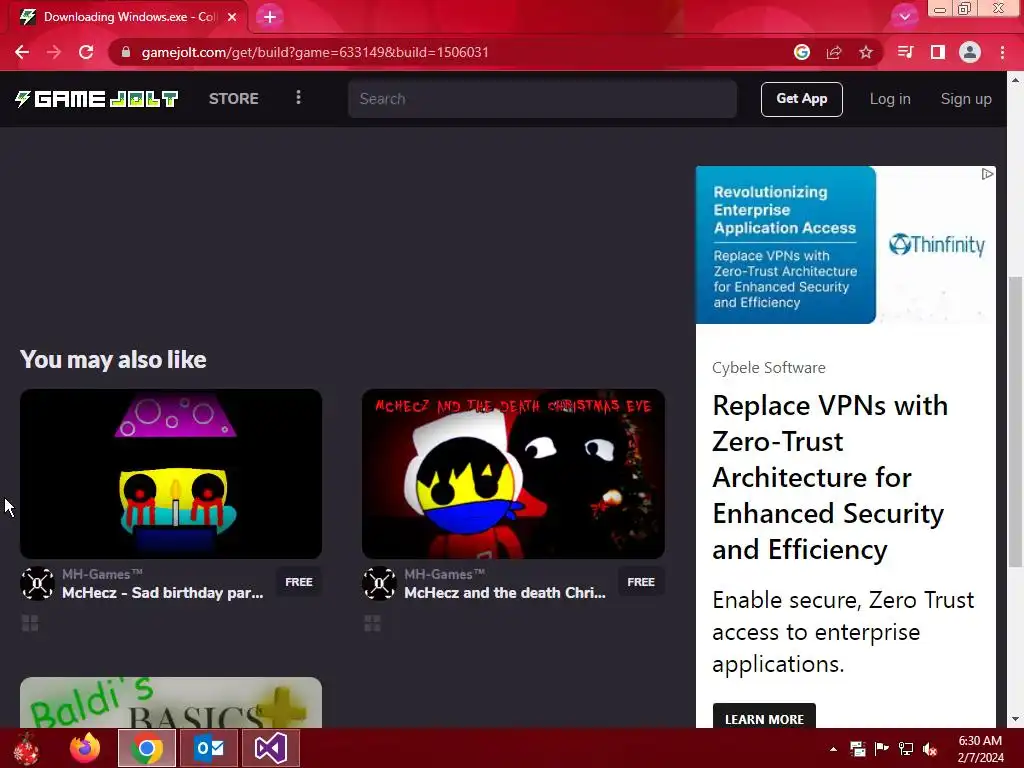The width and height of the screenshot is (1024, 768).
Task: Click the padlock site info icon
Action: 126,52
